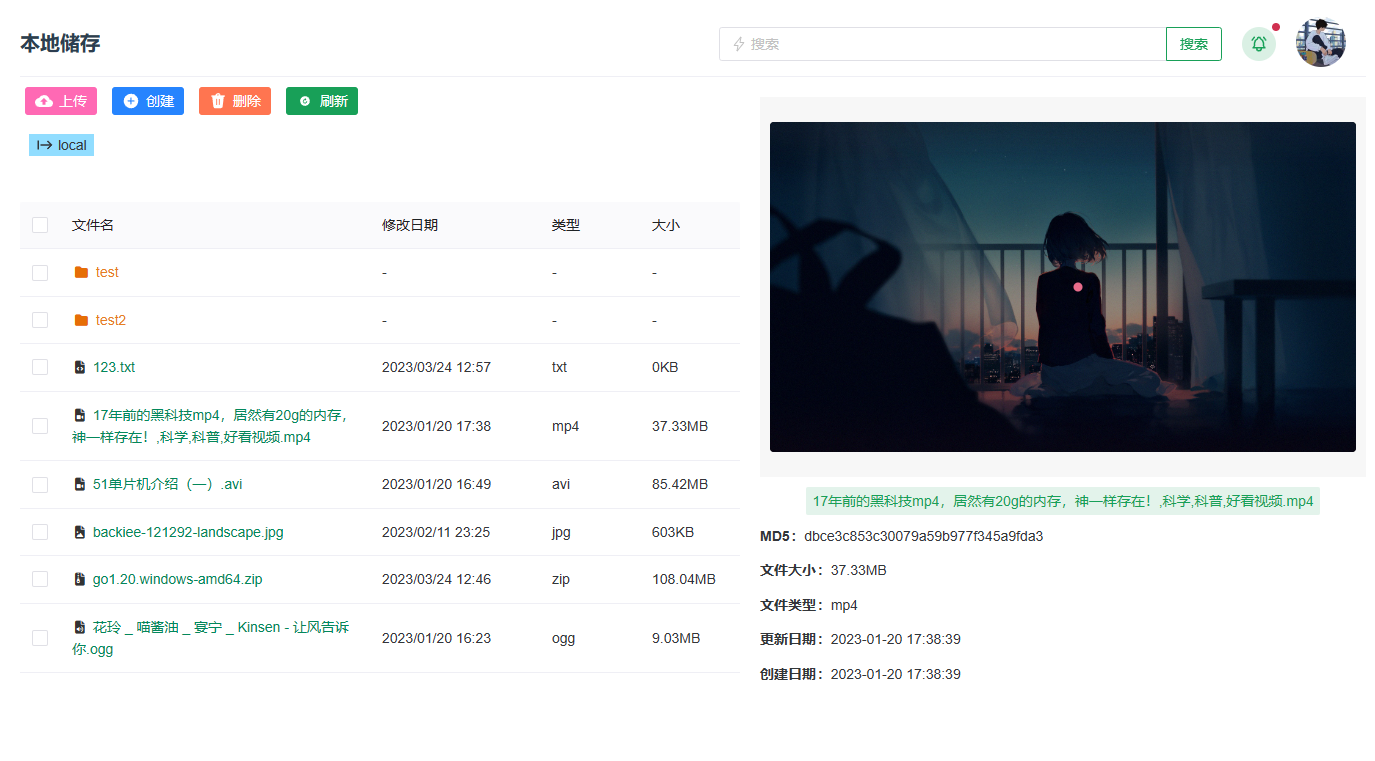
Task: Click the 本地储存 page title
Action: (60, 43)
